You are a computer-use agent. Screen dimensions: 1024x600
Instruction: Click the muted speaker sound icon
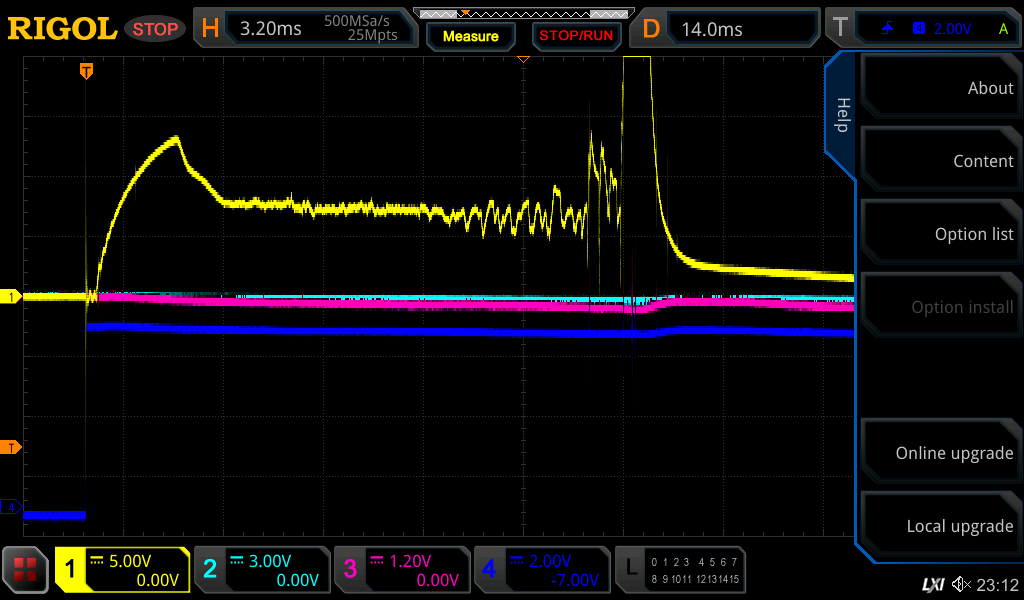click(x=961, y=584)
